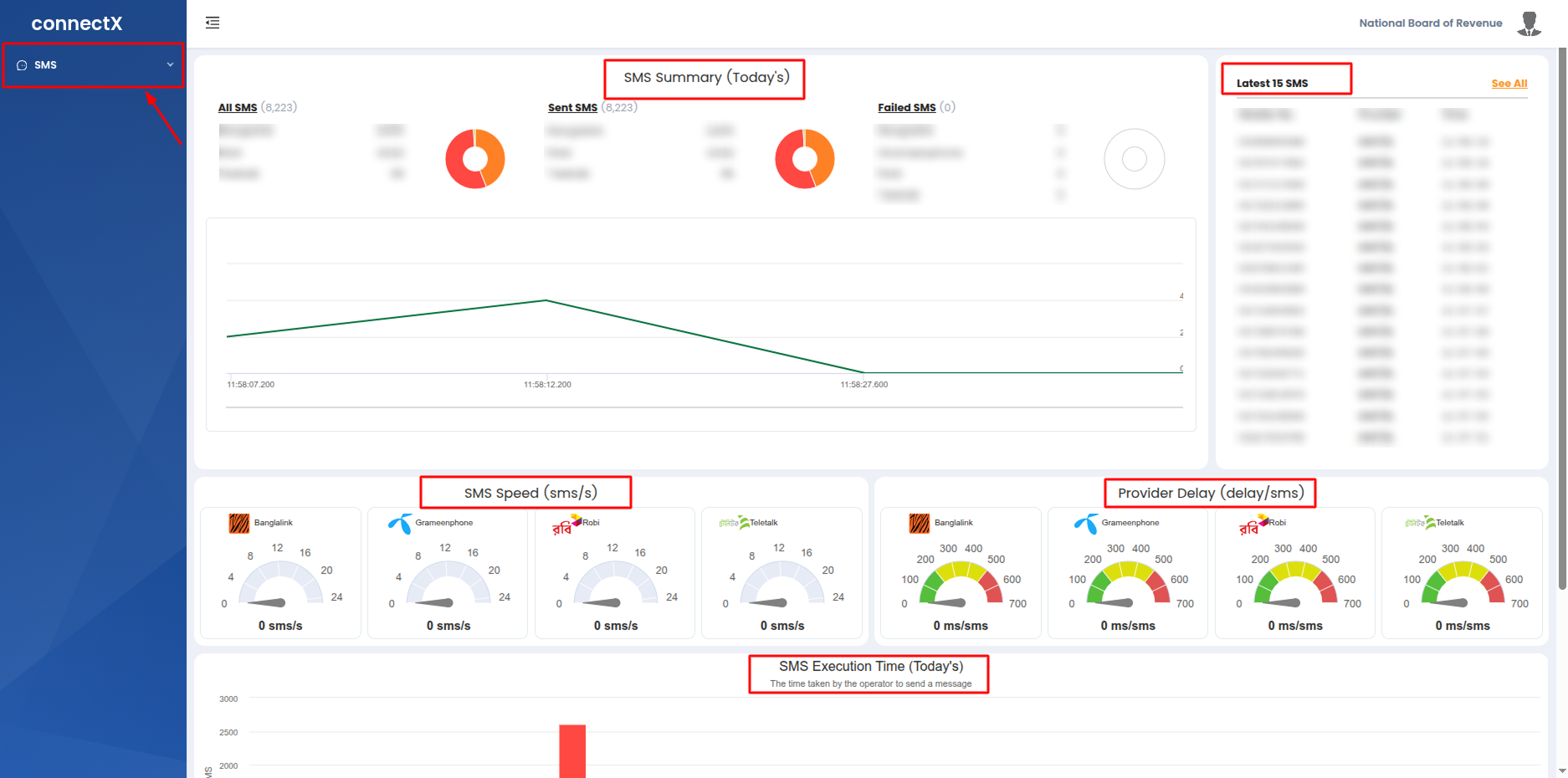Screen dimensions: 1568x778
Task: Click Banglalink logo in SMS Speed panel
Action: tap(239, 524)
